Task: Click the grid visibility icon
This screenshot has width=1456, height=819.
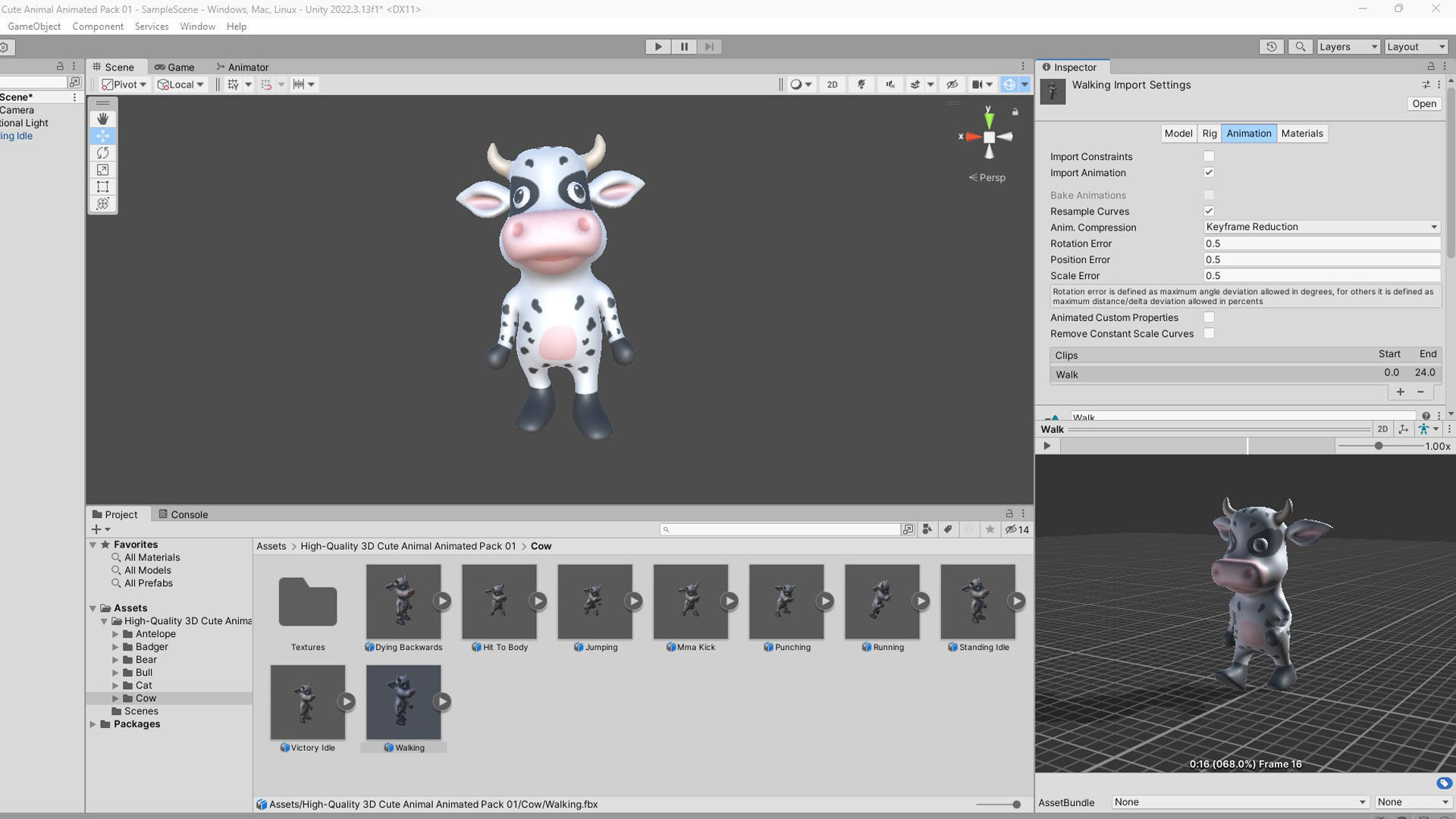Action: pos(233,84)
